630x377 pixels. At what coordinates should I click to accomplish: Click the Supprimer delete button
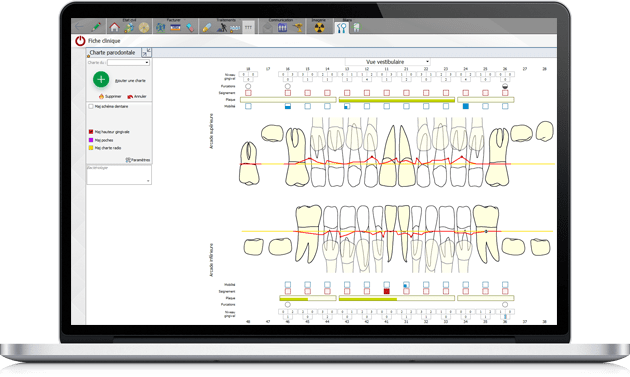[x=110, y=96]
